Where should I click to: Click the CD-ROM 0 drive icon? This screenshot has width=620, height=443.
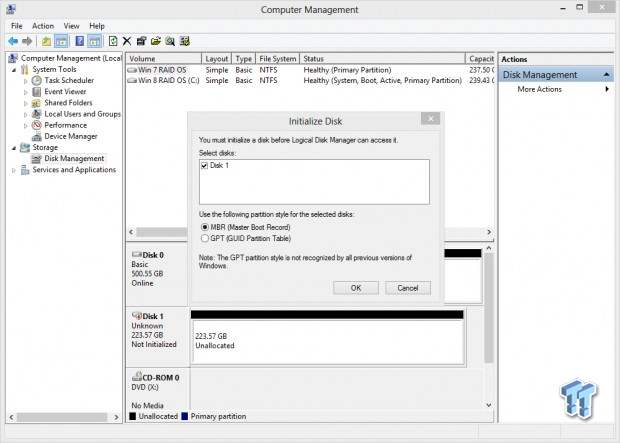tap(137, 377)
